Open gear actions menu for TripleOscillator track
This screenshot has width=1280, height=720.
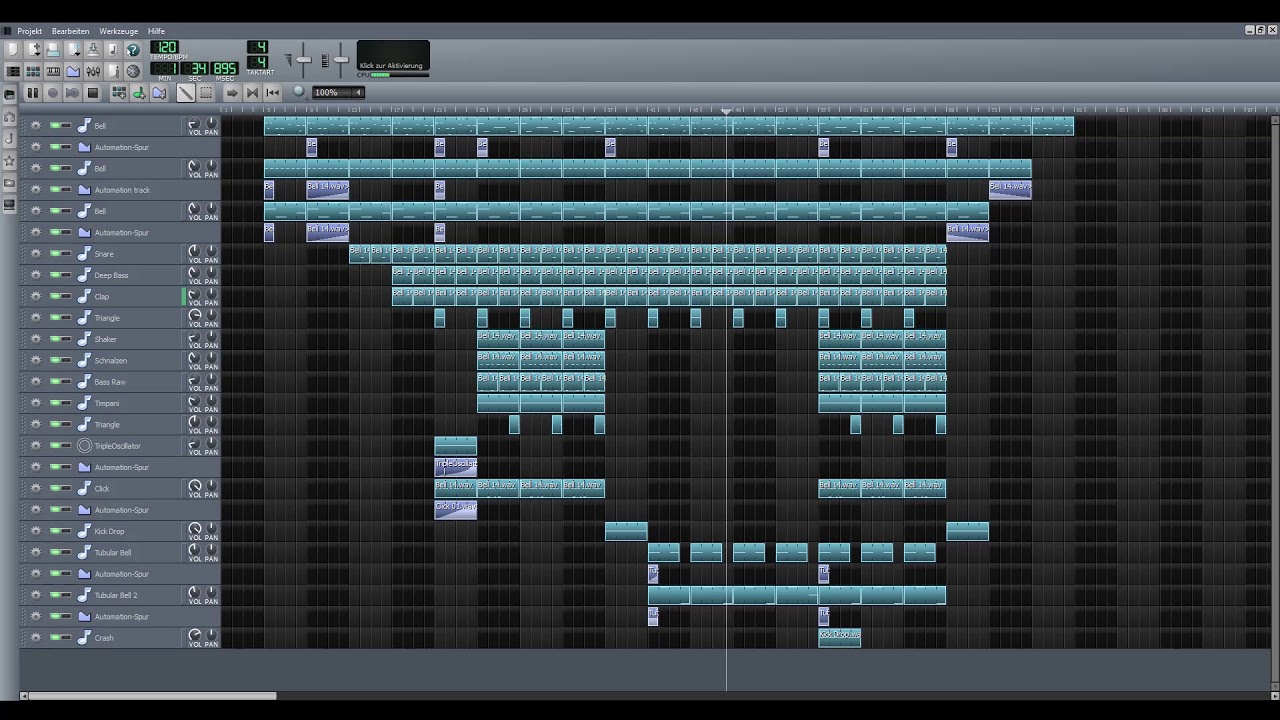click(x=36, y=446)
